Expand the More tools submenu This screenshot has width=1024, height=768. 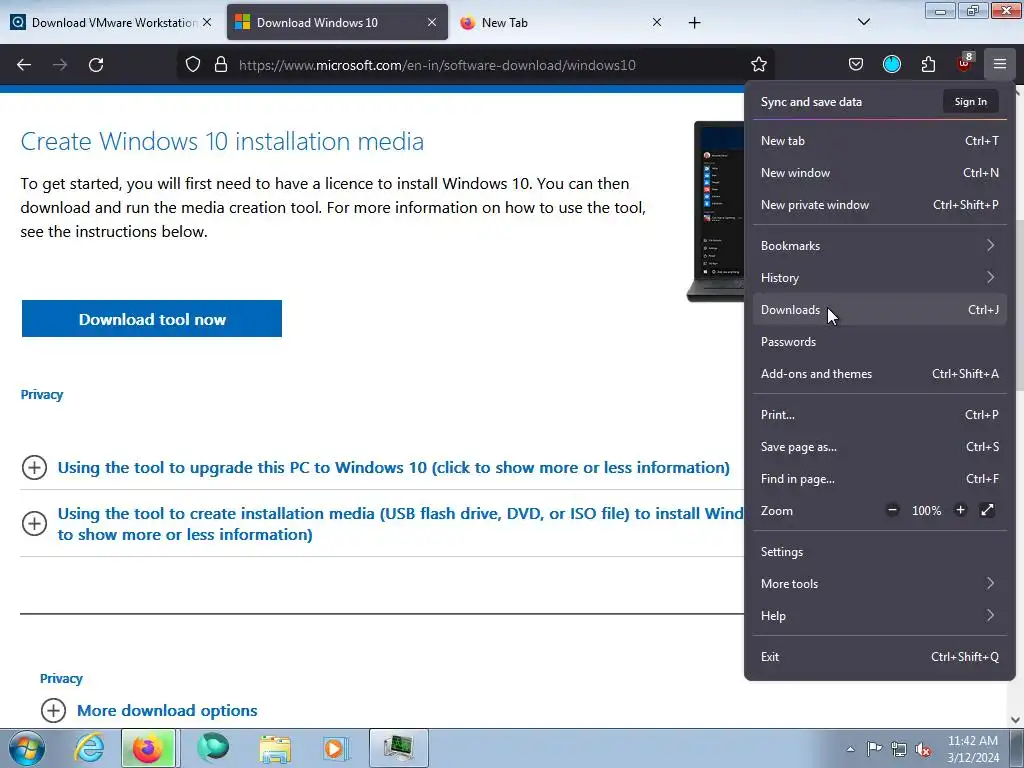point(880,584)
